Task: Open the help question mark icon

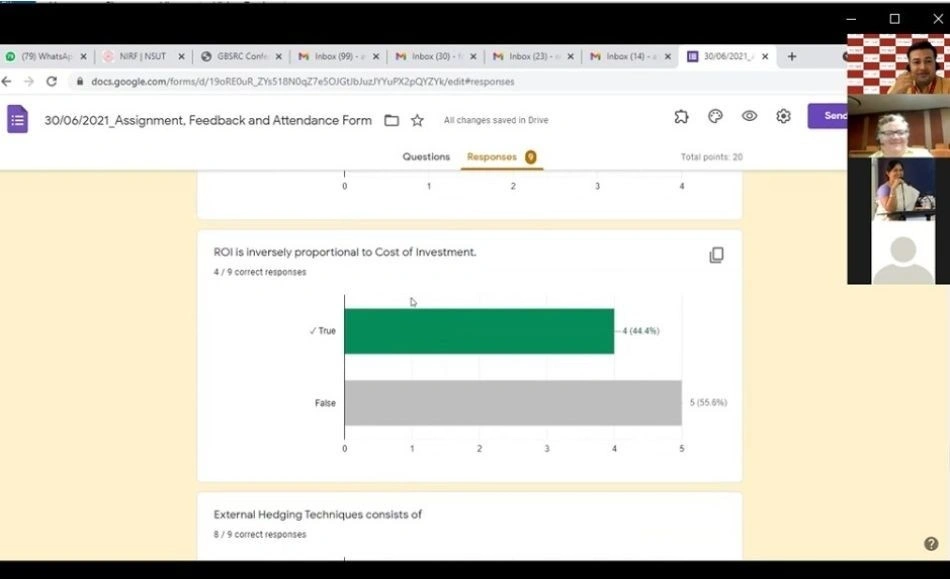Action: 931,544
